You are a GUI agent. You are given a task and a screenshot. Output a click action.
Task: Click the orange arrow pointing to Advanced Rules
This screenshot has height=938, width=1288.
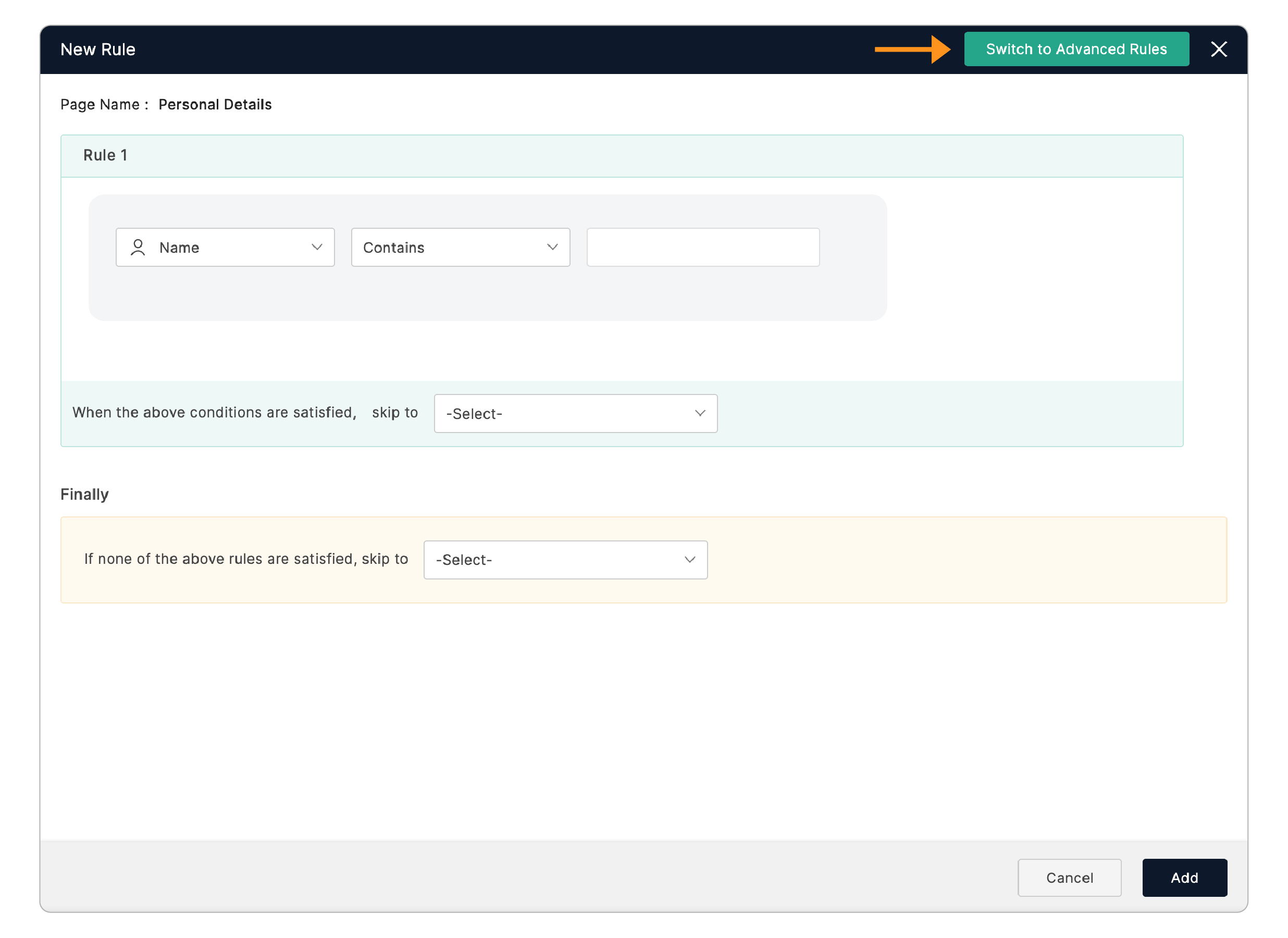coord(912,50)
